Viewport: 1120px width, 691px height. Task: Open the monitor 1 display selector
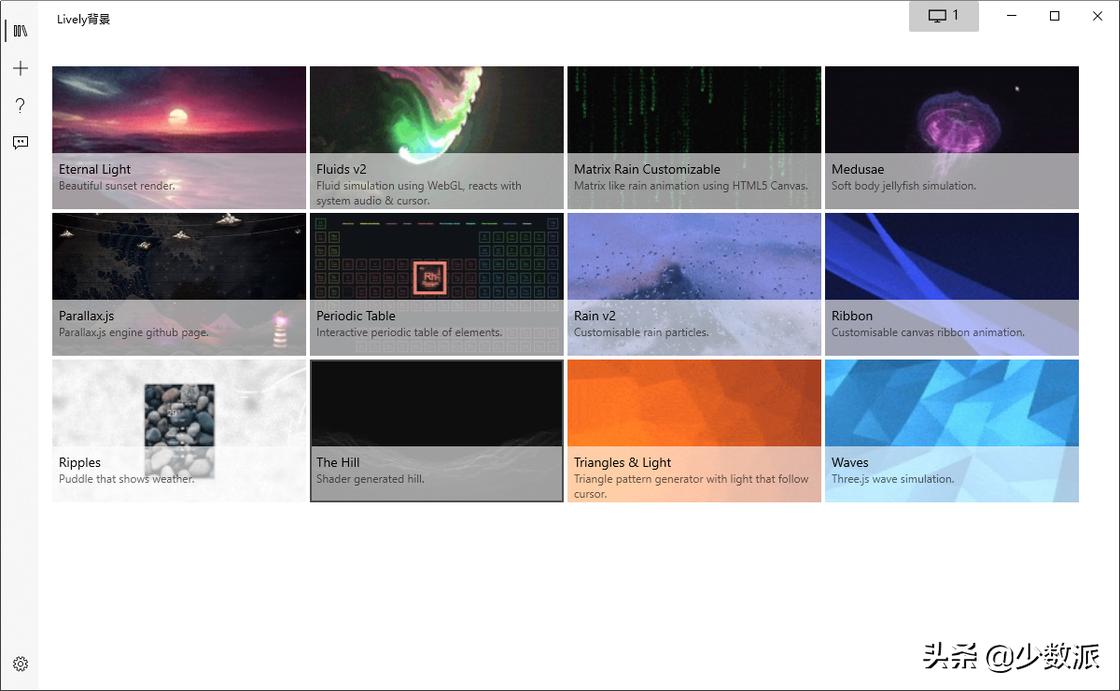pos(943,16)
